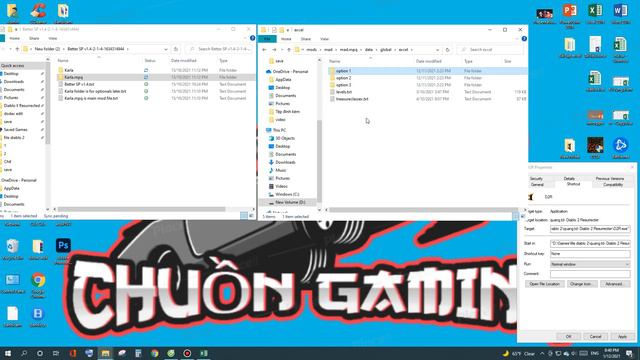Open the CCleaner desktop shortcut
This screenshot has height=360, width=640.
tap(38, 12)
